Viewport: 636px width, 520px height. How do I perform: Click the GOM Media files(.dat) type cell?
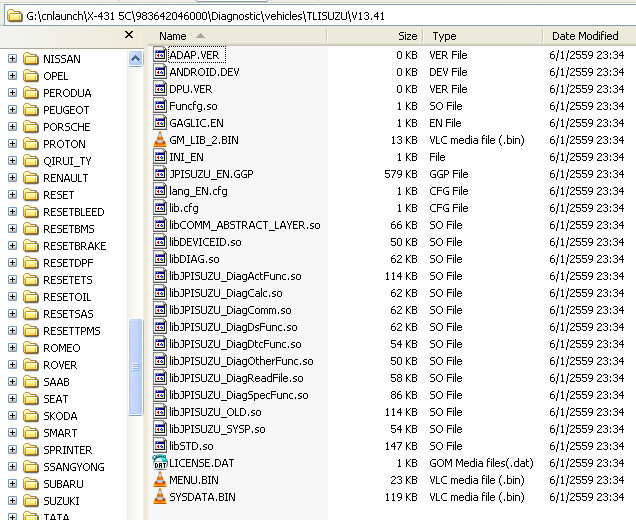point(481,463)
